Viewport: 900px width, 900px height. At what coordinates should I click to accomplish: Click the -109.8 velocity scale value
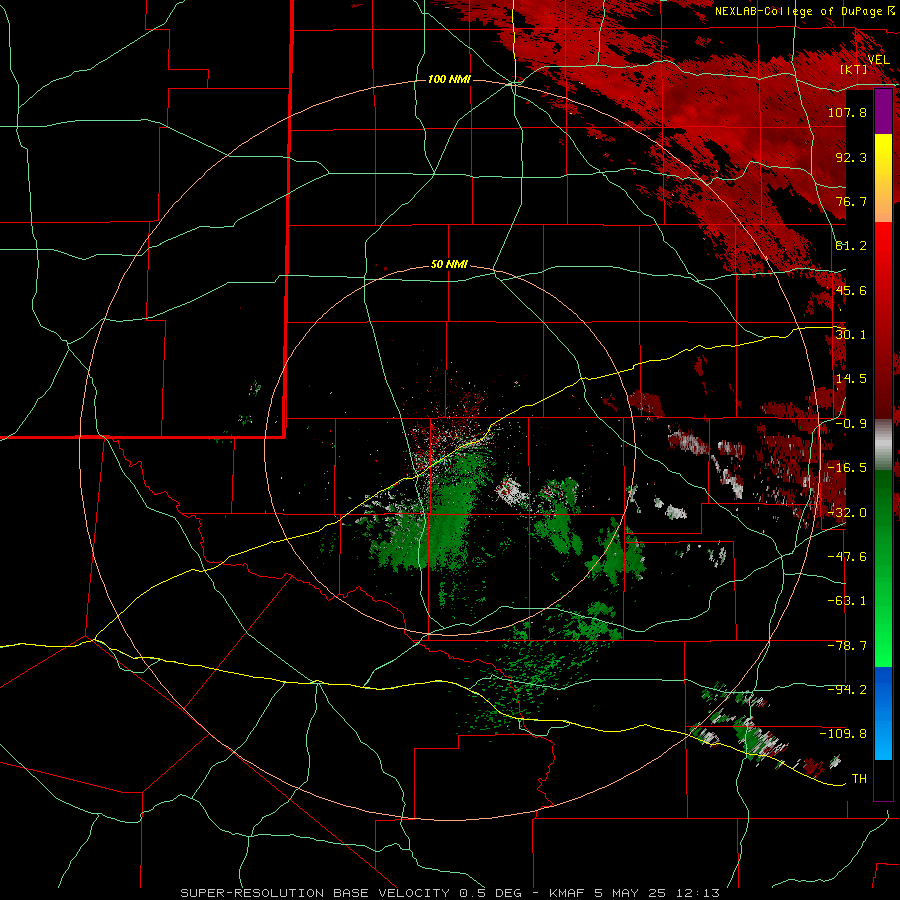tap(843, 734)
